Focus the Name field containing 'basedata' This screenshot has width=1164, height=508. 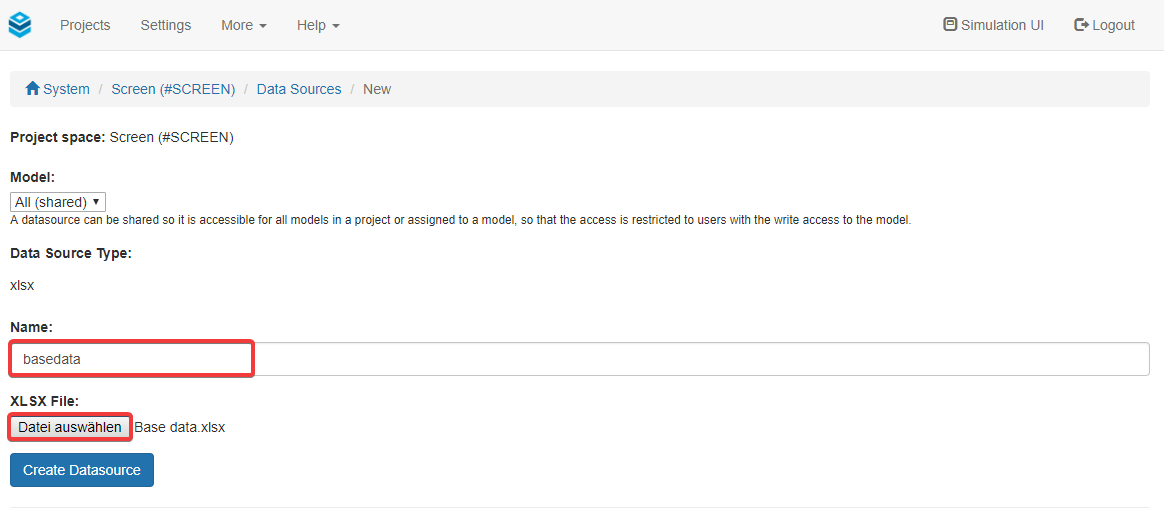(x=580, y=359)
